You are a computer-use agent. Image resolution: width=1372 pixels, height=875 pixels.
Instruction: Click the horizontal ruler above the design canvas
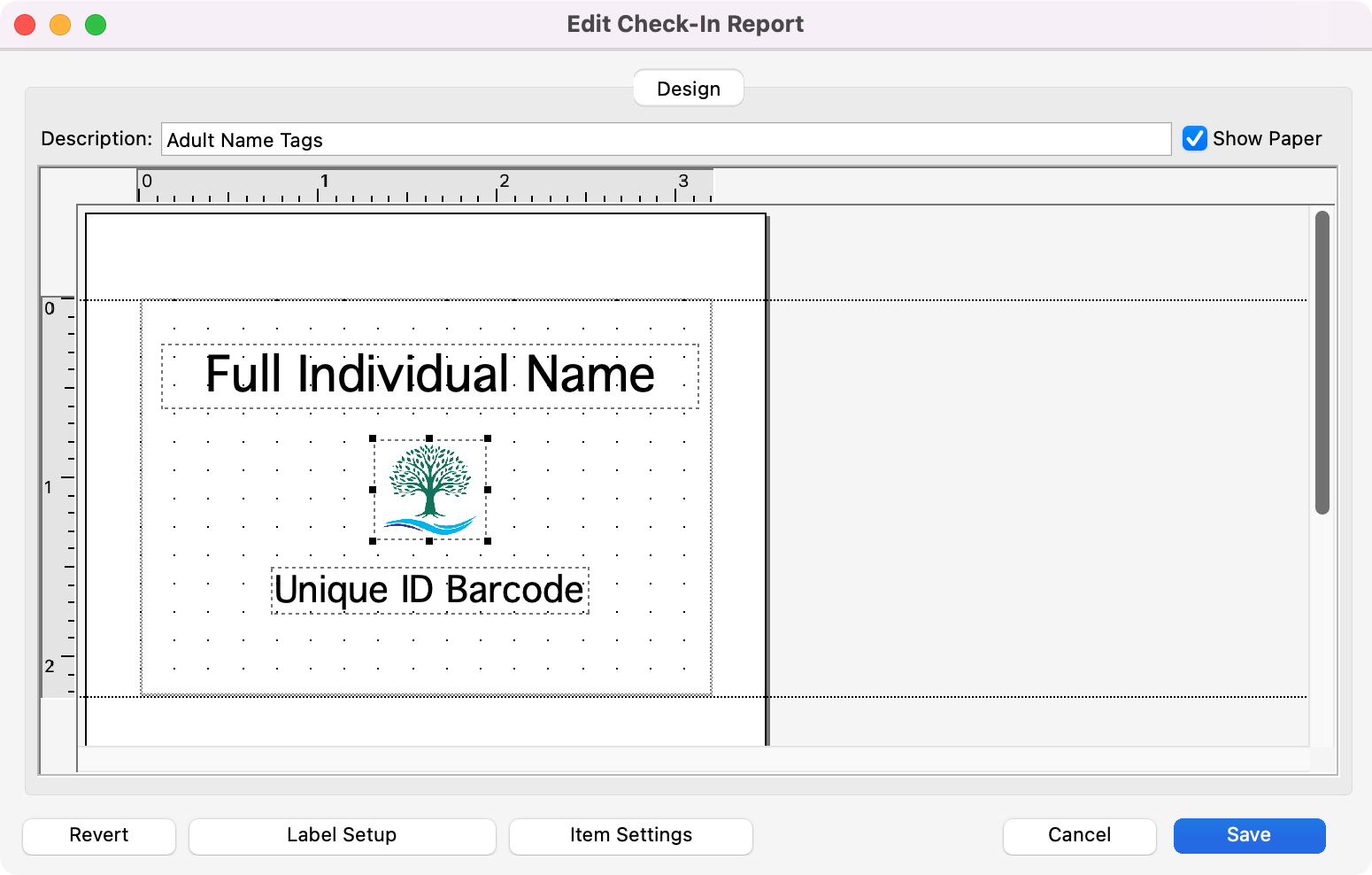coord(425,190)
